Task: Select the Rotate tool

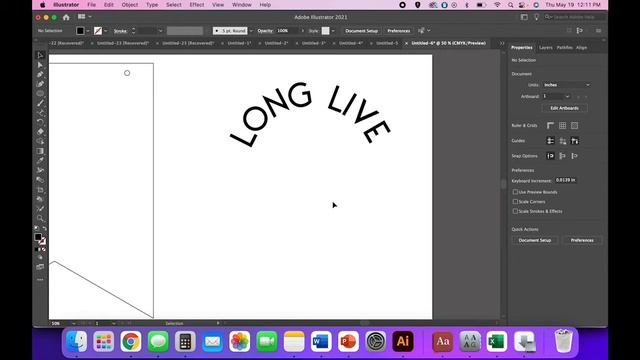Action: [40, 122]
